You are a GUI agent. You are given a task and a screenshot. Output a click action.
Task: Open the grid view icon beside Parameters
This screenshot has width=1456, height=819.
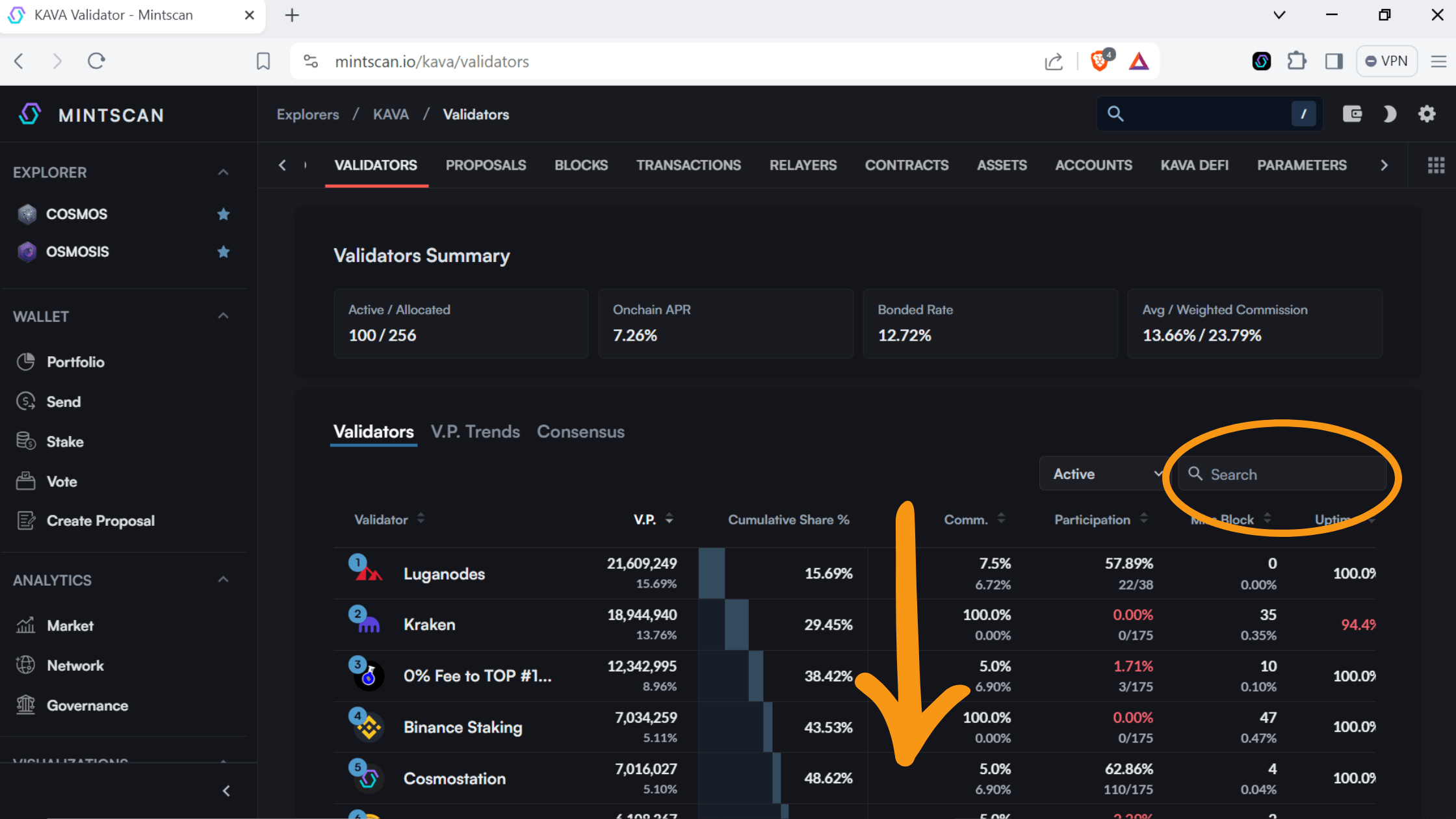coord(1435,164)
